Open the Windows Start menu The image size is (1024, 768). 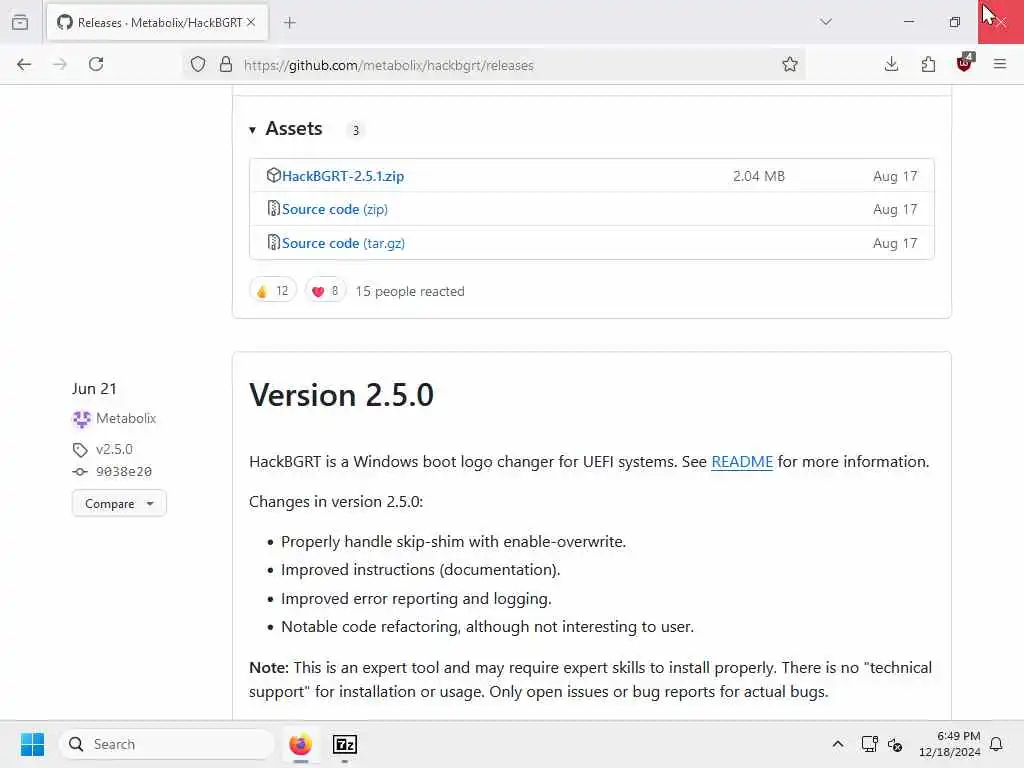[x=32, y=744]
